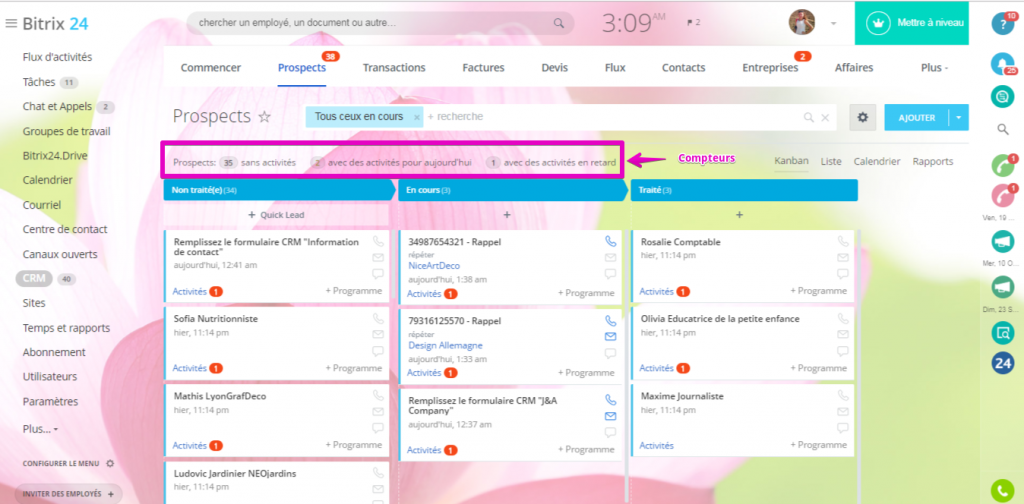Expand 'Plus...' in the left sidebar
Screen dimensions: 1024x504
[40, 429]
